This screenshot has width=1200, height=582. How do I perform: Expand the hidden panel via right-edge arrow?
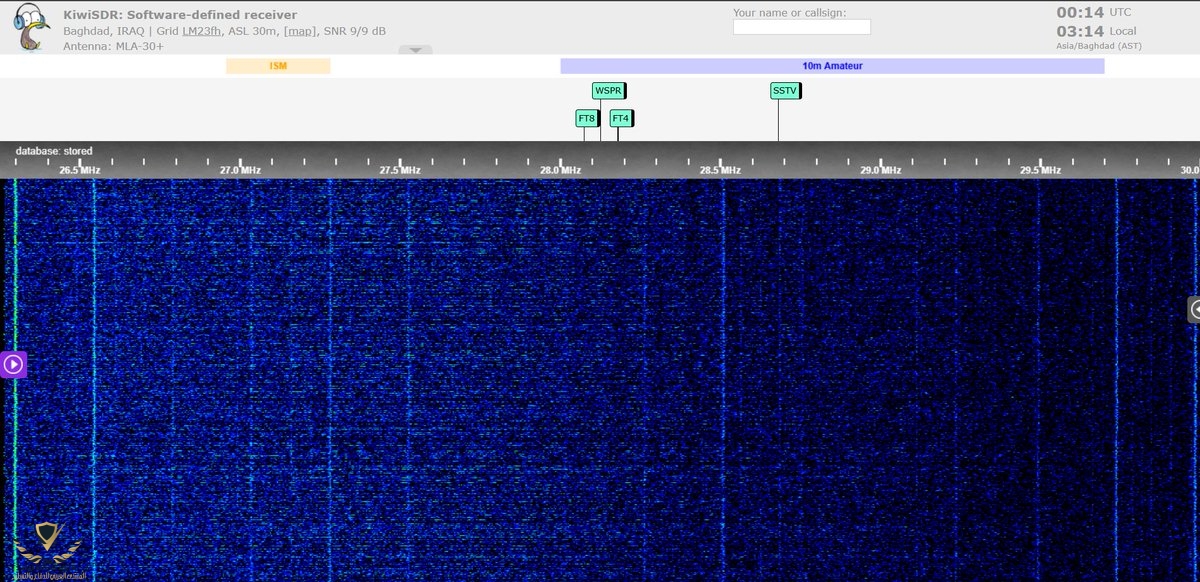point(1193,310)
